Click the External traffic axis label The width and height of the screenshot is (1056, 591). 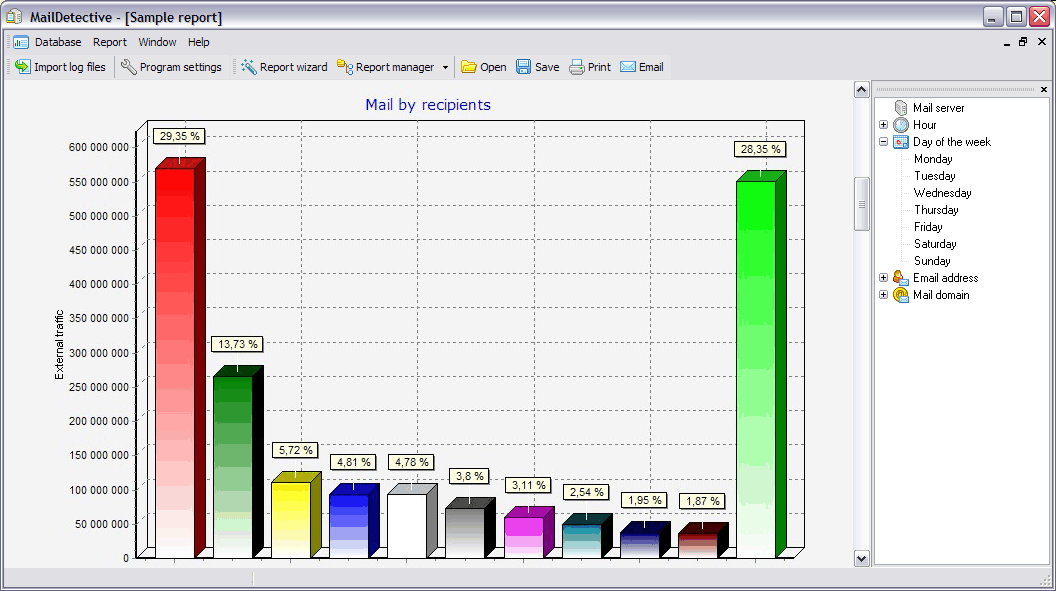pos(59,345)
